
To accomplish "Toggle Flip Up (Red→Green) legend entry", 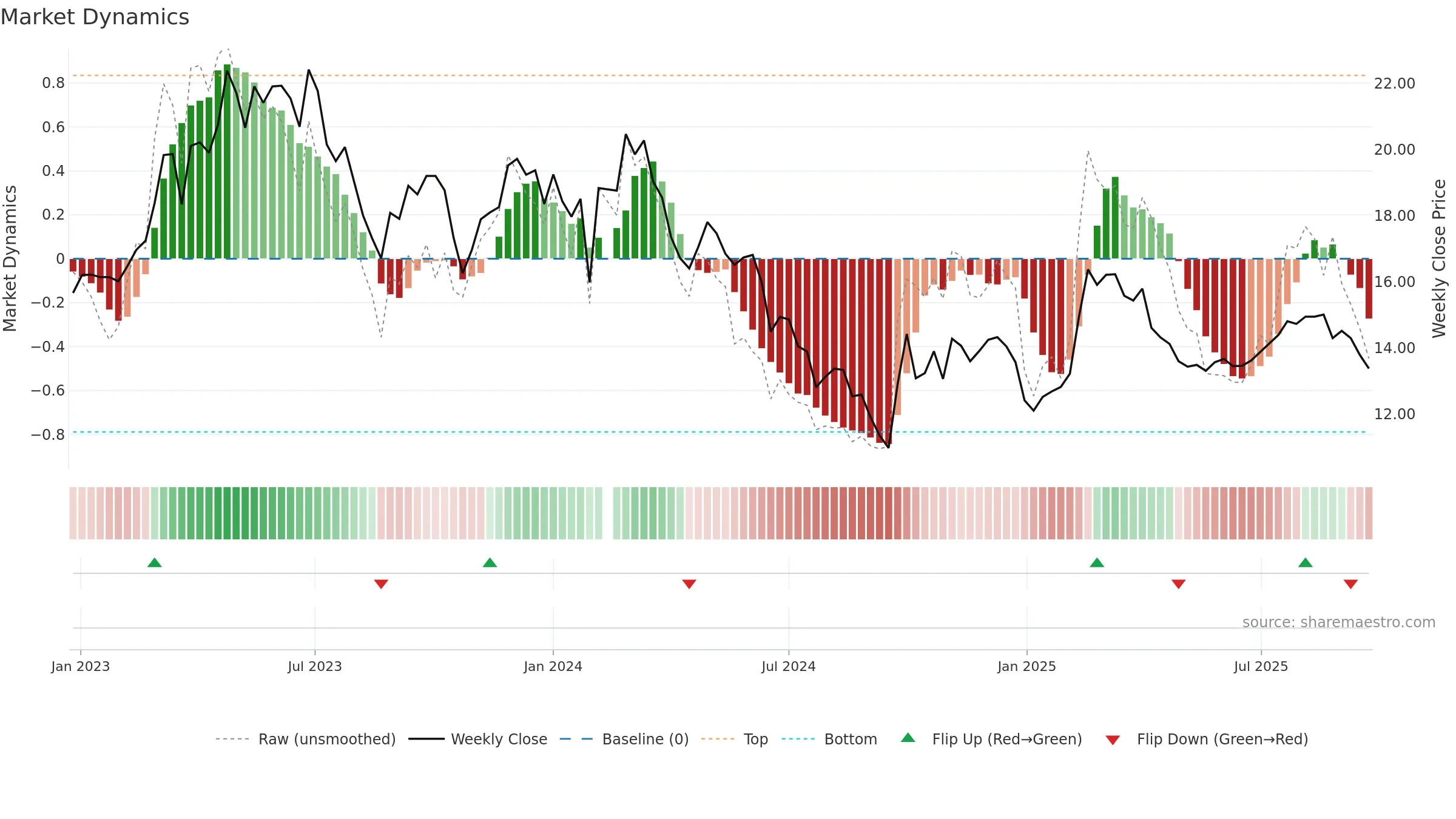I will click(991, 739).
